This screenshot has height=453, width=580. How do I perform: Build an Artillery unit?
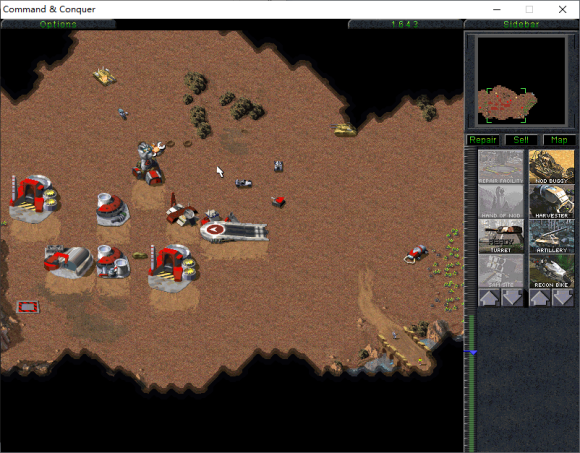tap(551, 236)
